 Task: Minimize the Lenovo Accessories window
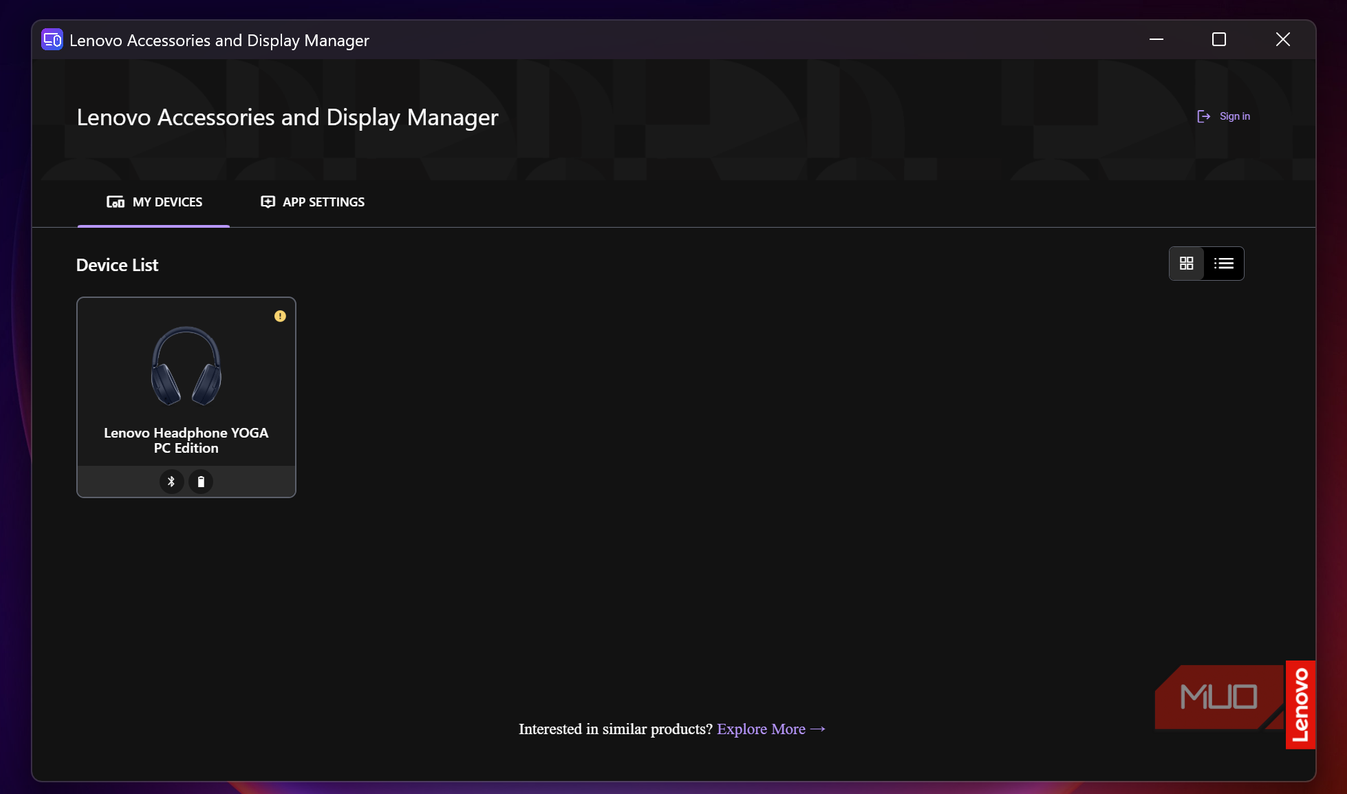point(1156,40)
